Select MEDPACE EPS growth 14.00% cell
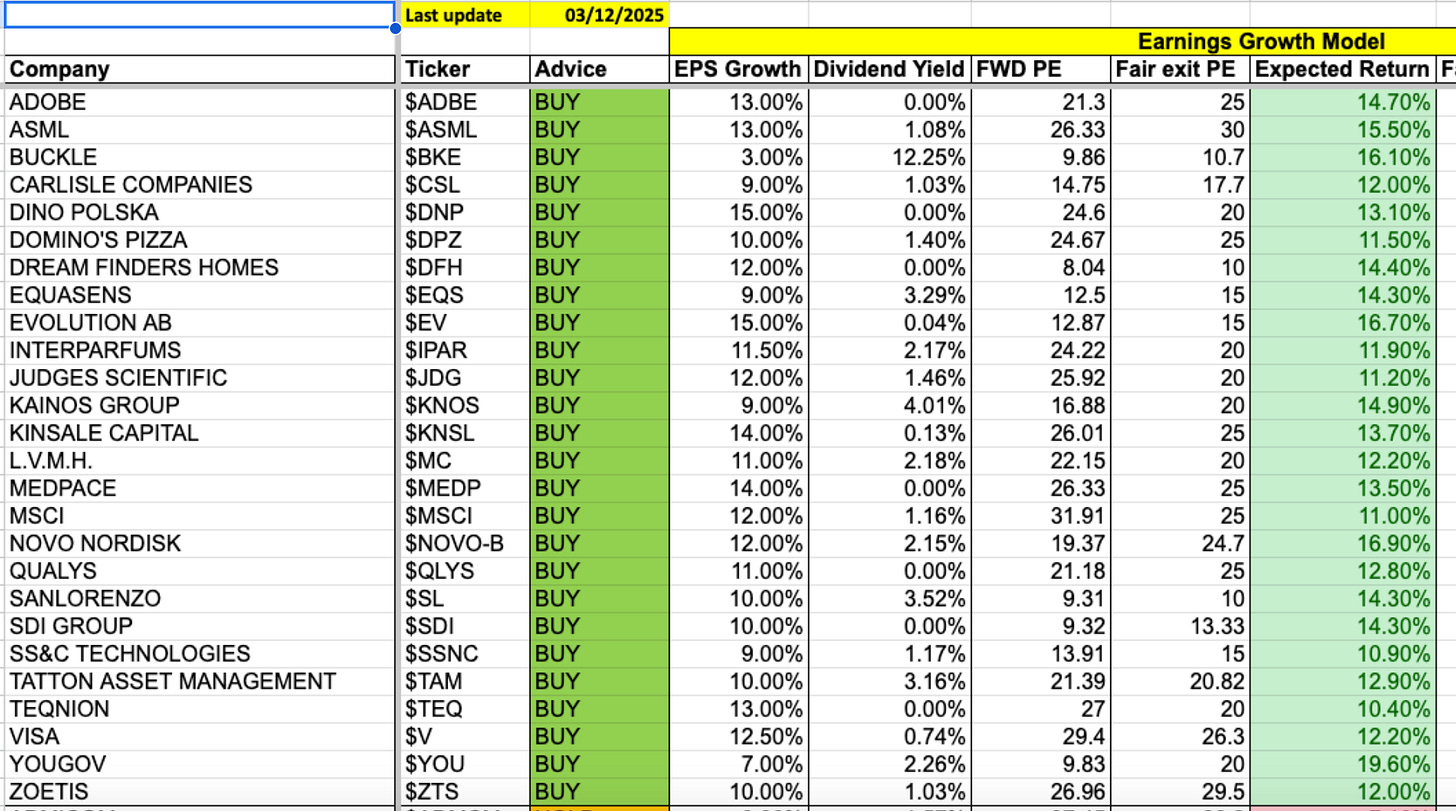 [738, 488]
